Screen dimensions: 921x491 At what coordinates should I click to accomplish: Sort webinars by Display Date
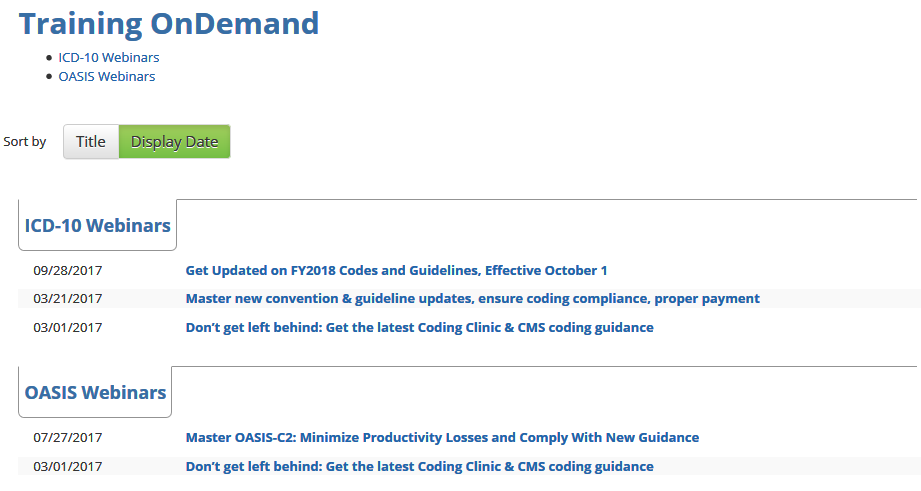[x=174, y=142]
